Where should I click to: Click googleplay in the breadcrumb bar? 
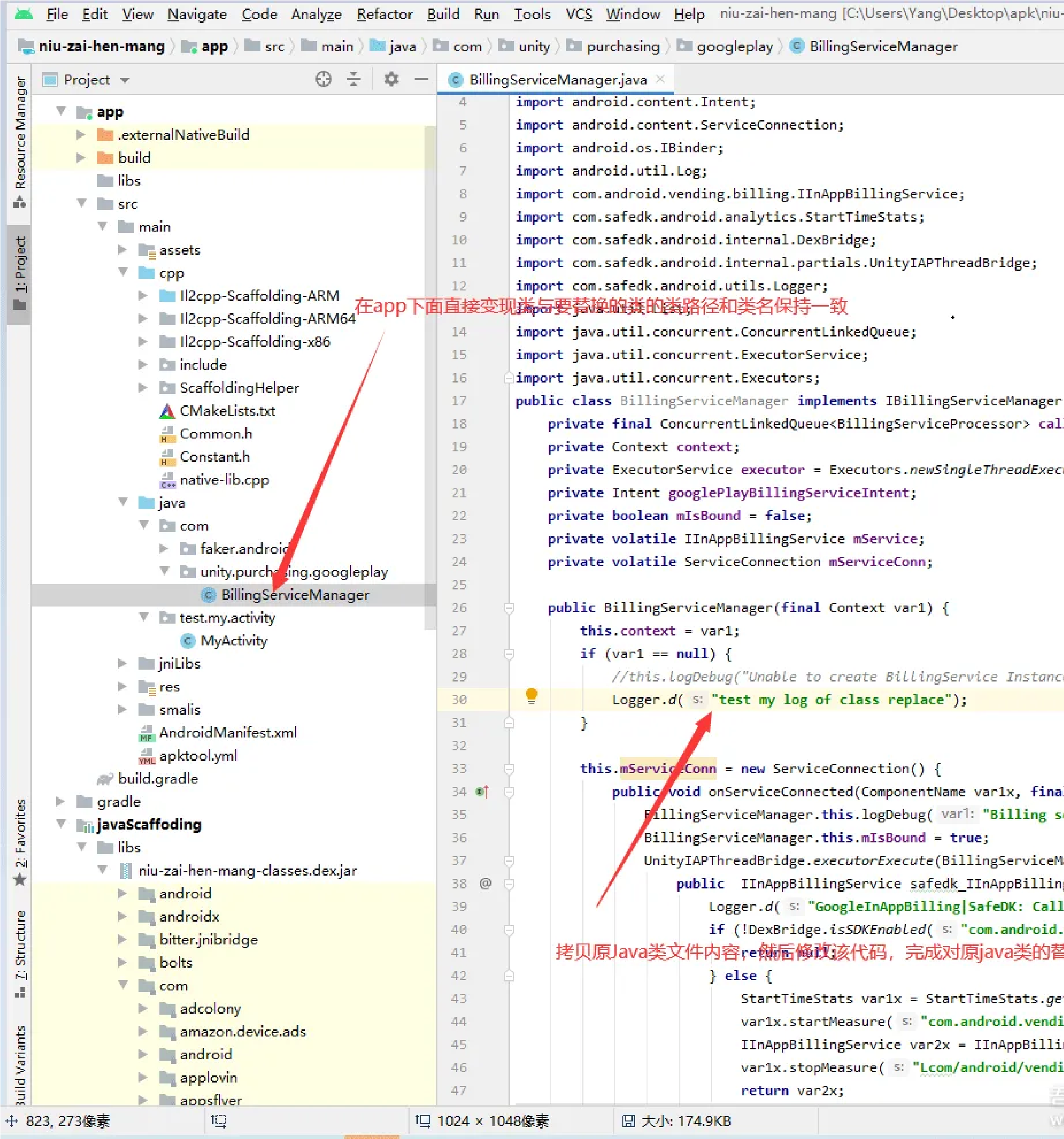click(x=734, y=47)
